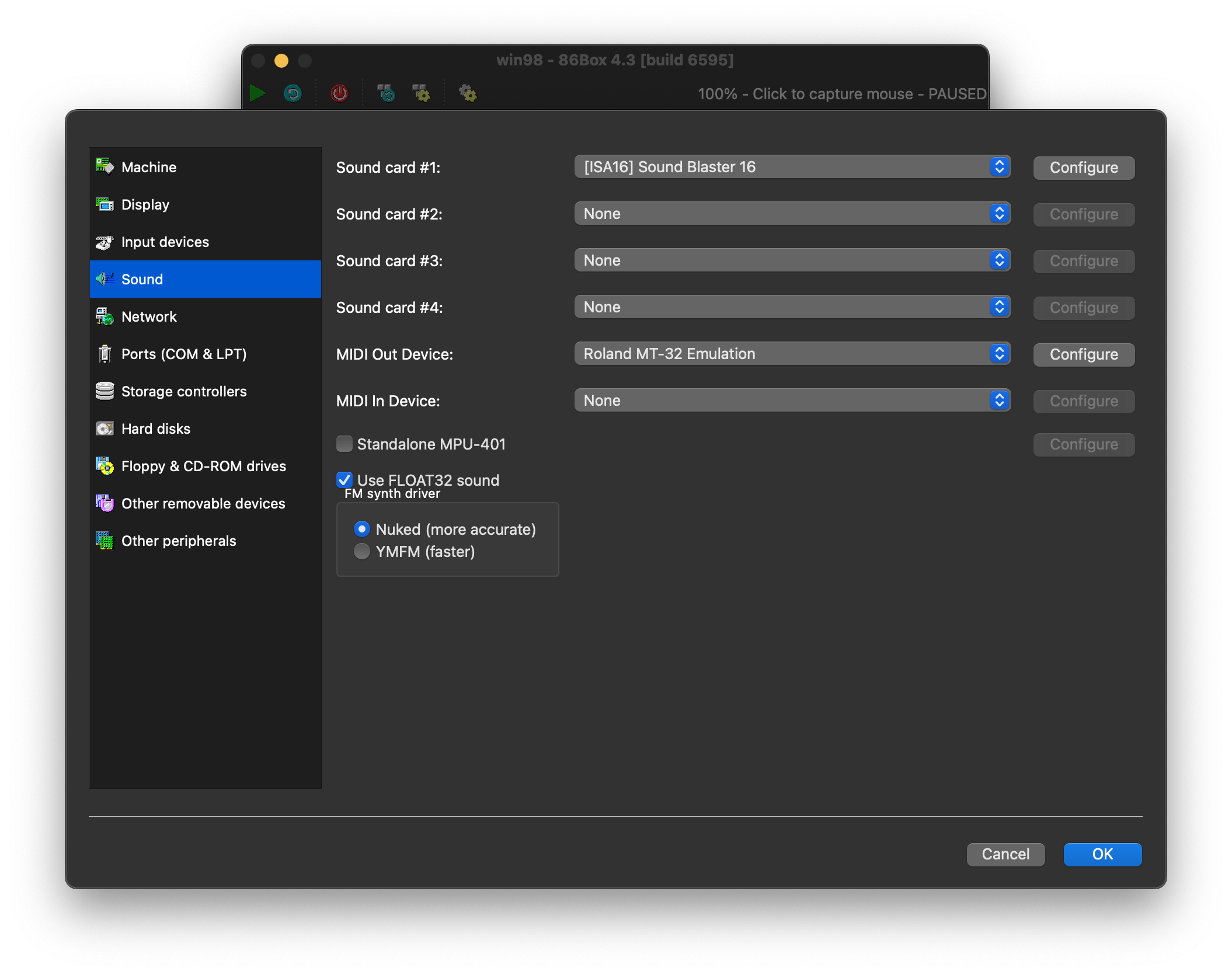This screenshot has width=1232, height=975.
Task: Open the Machine settings category
Action: click(205, 167)
